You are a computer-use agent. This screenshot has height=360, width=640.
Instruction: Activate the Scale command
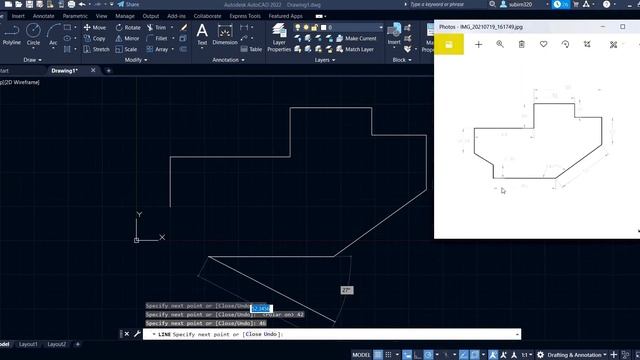pyautogui.click(x=126, y=49)
